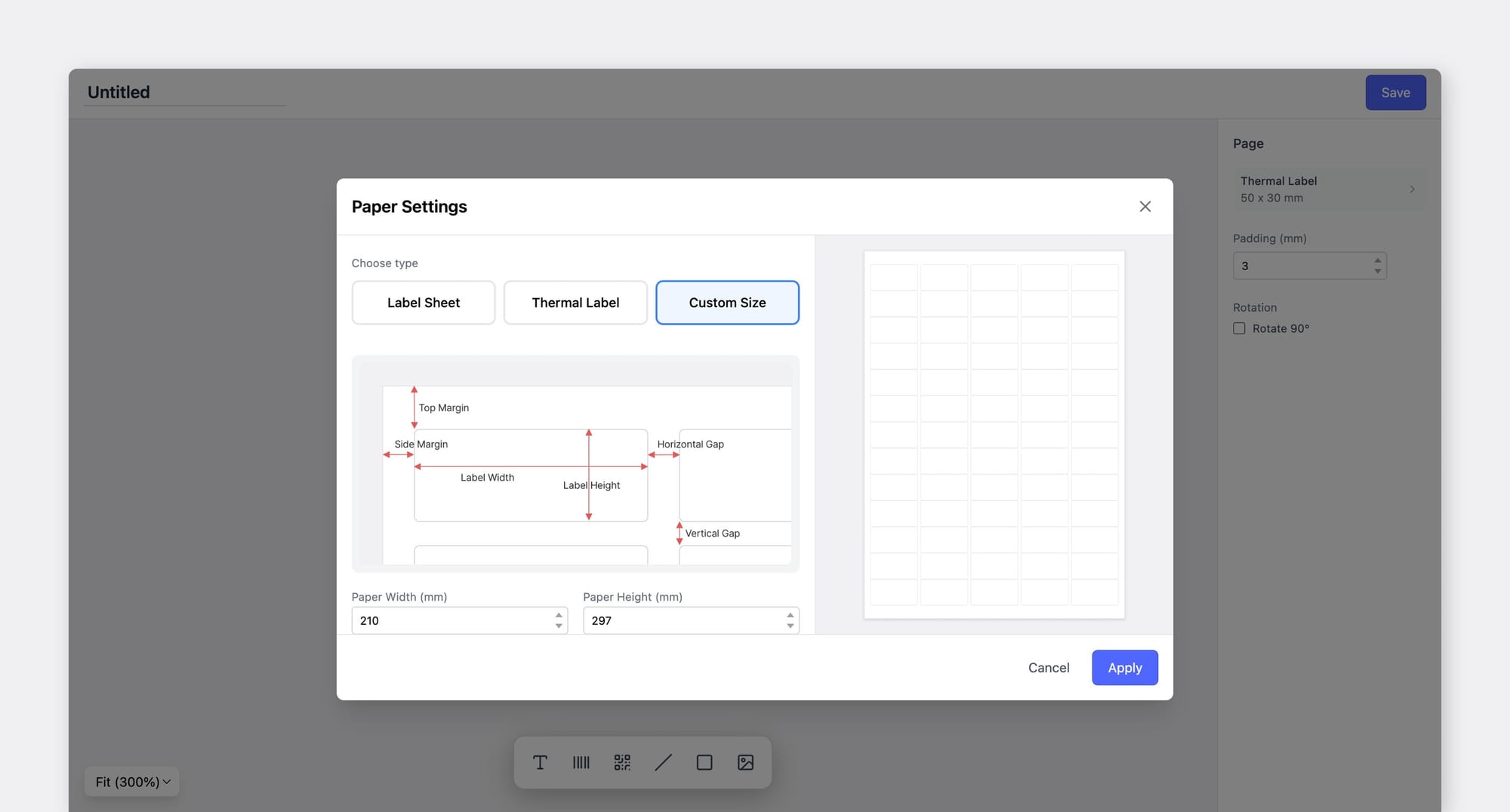1510x812 pixels.
Task: Increase Paper Height with up stepper
Action: 790,615
